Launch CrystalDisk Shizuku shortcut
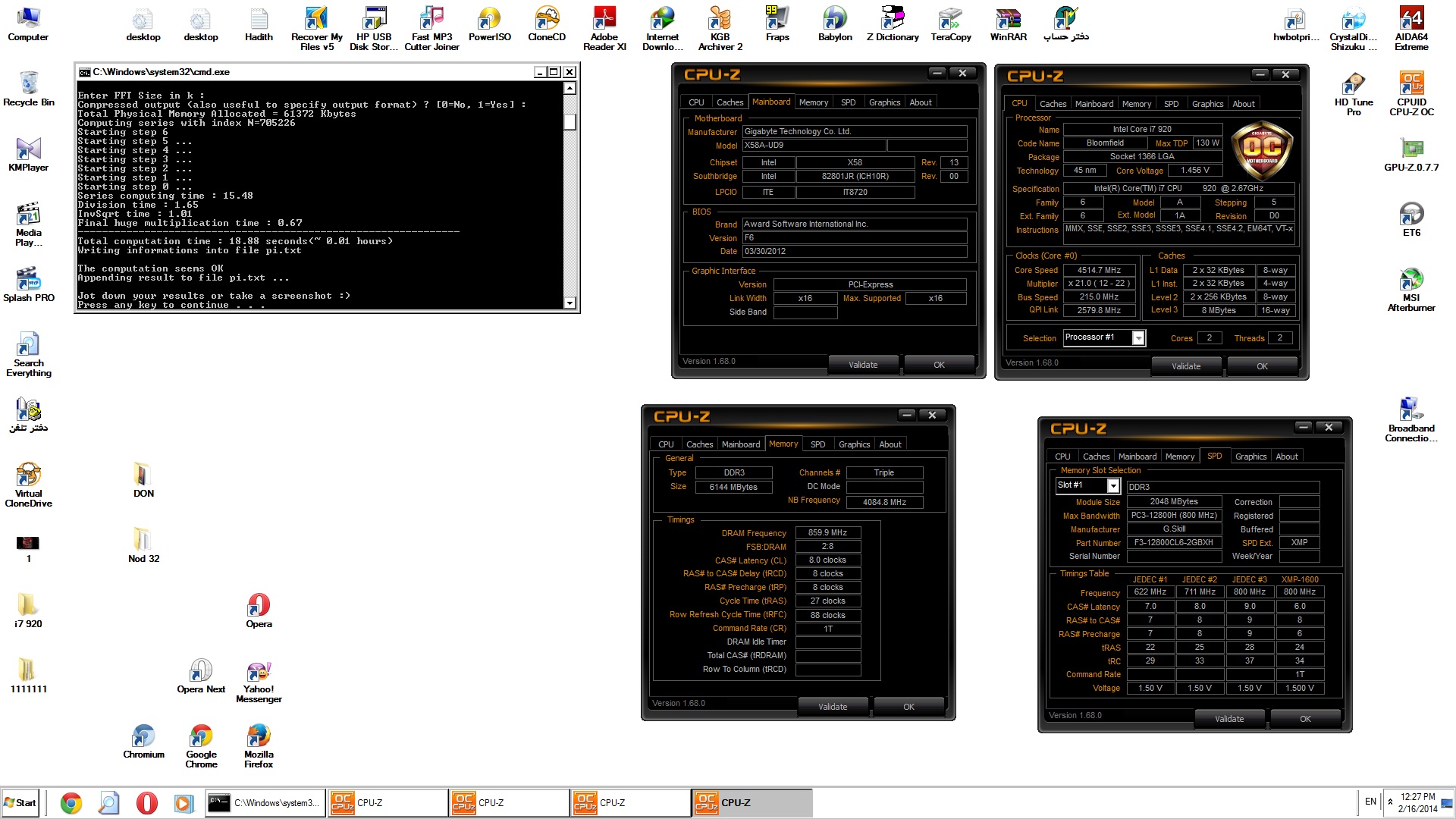This screenshot has width=1456, height=819. 1354,29
